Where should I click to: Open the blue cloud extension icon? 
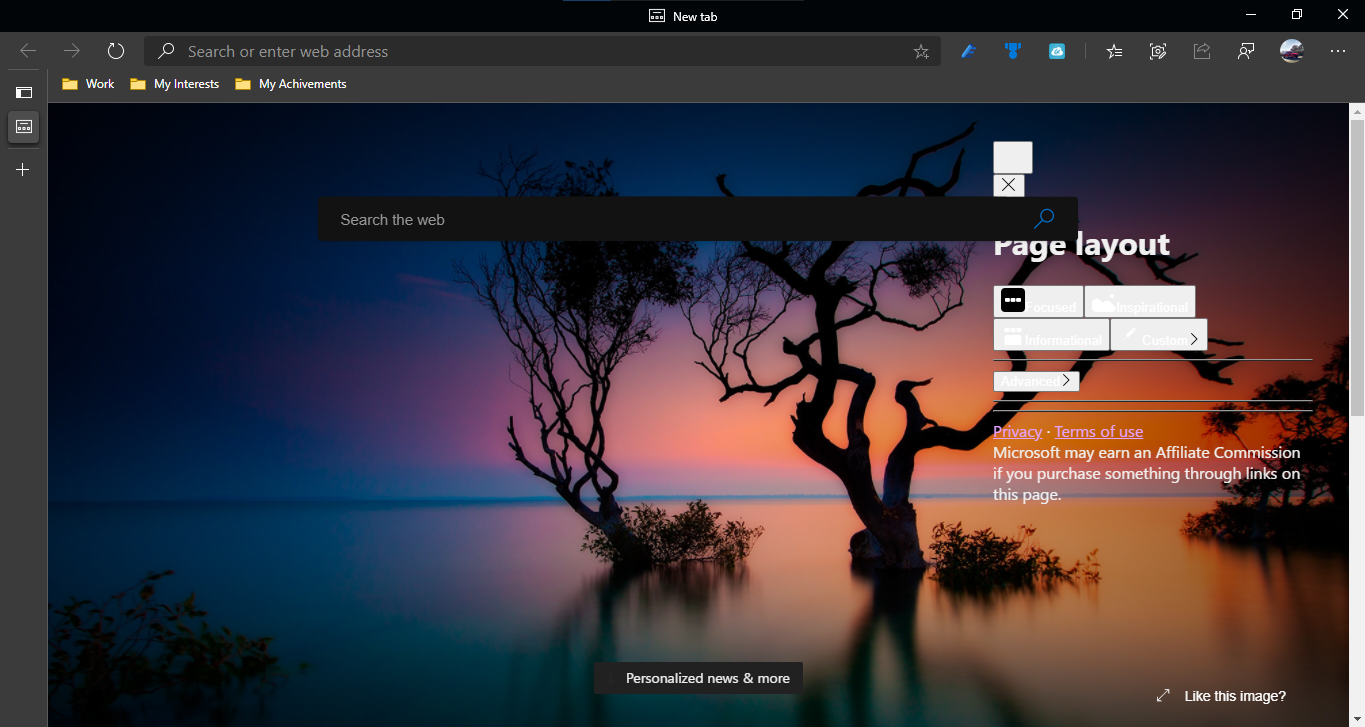[x=1056, y=50]
